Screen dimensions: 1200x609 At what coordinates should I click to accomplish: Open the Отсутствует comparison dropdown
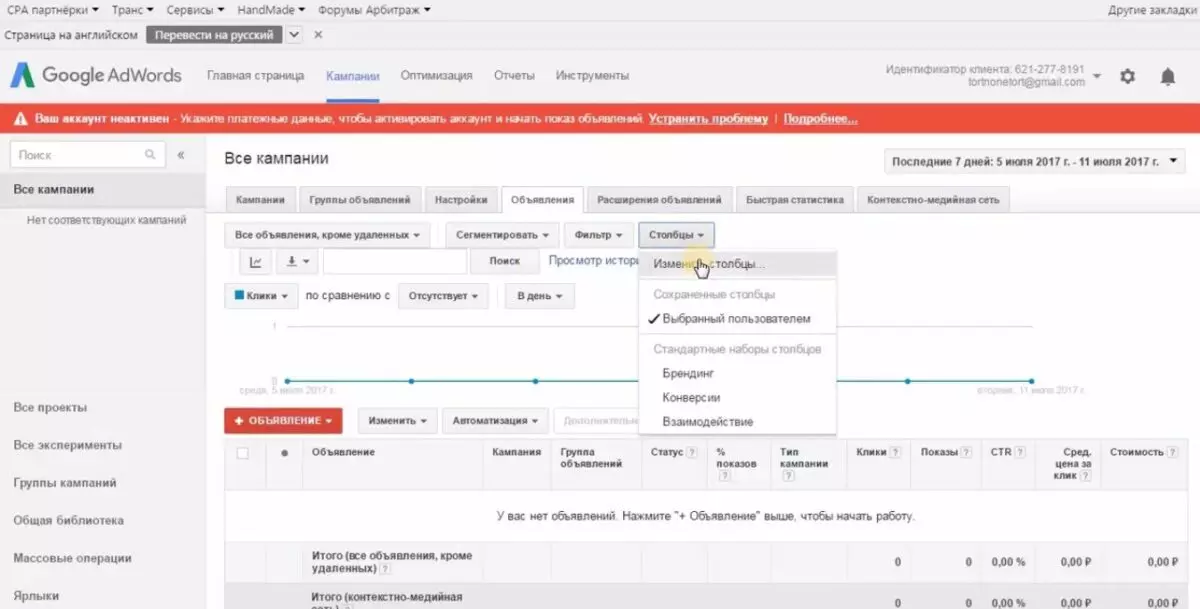tap(443, 296)
